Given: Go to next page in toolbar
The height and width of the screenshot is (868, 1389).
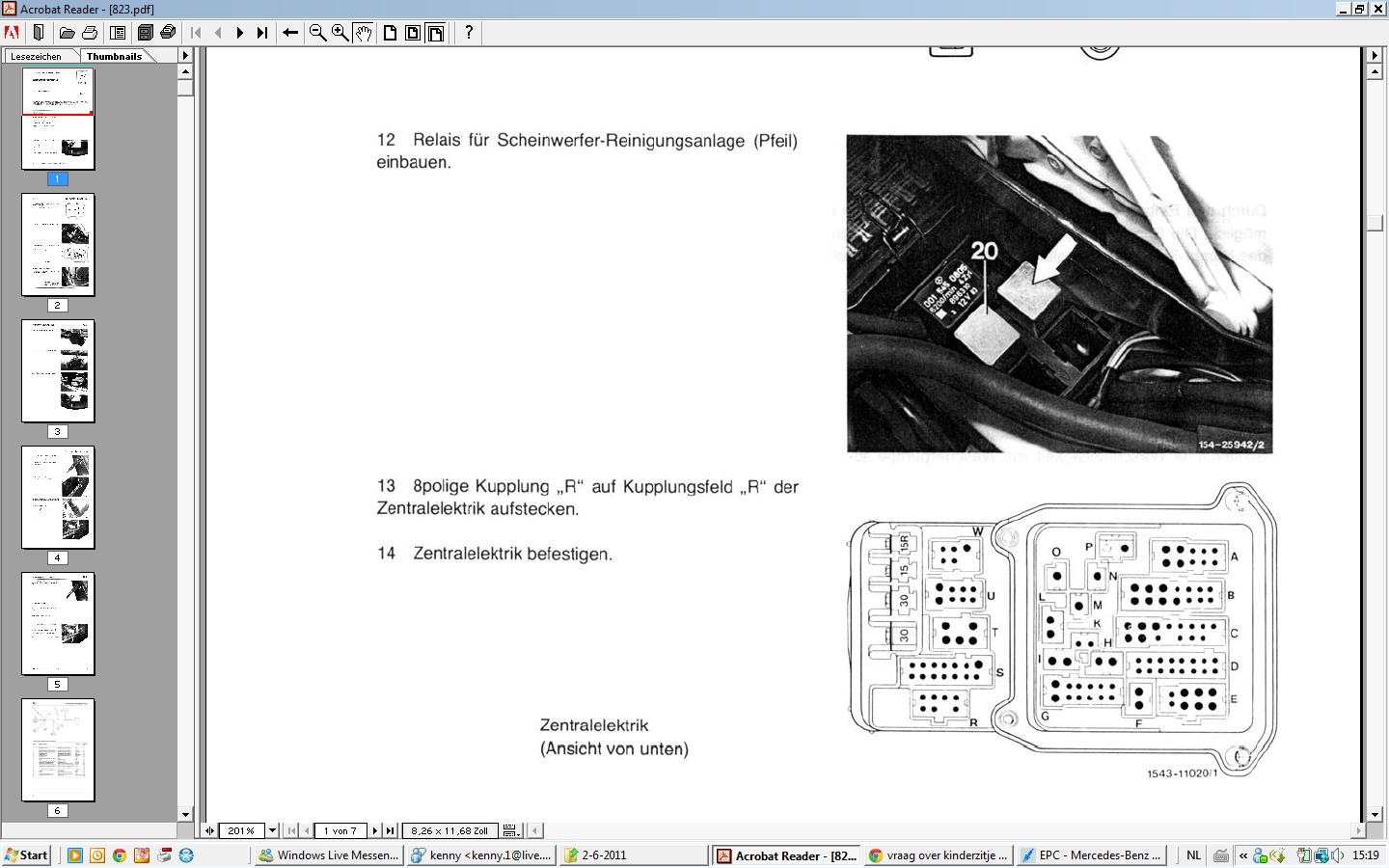Looking at the screenshot, I should click(x=240, y=32).
